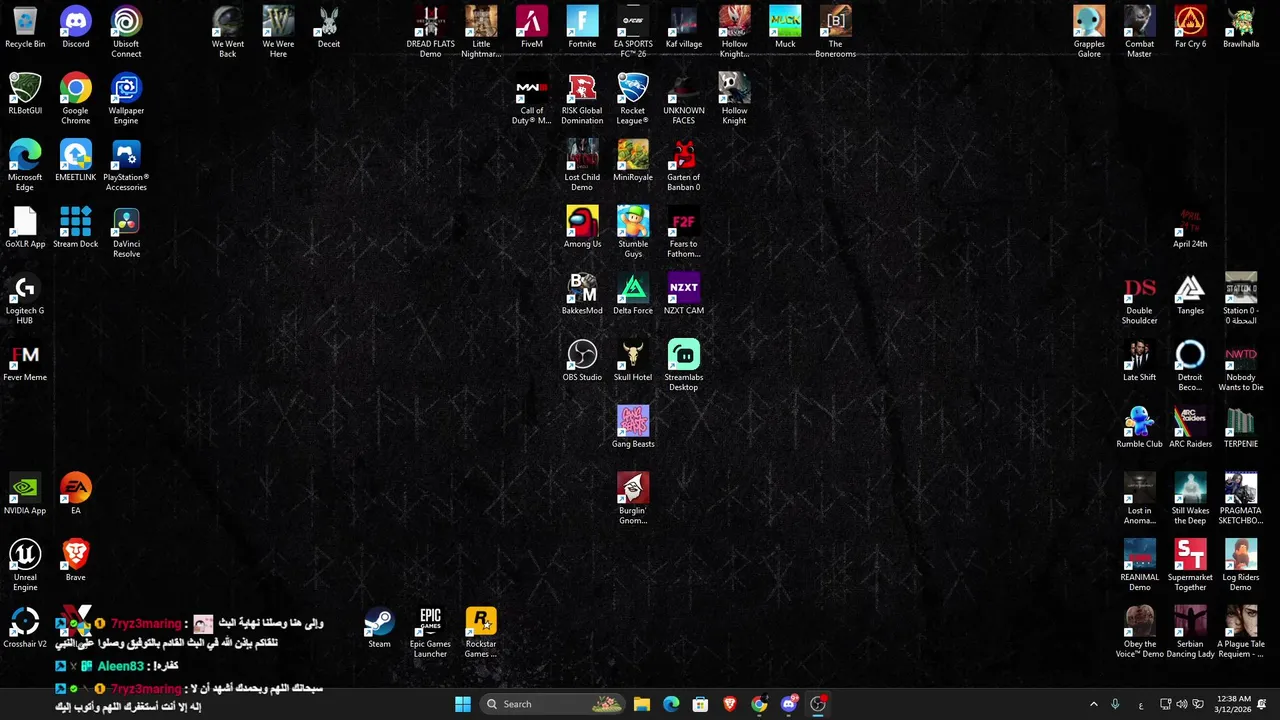Open the We Went Back shortcut

228,32
